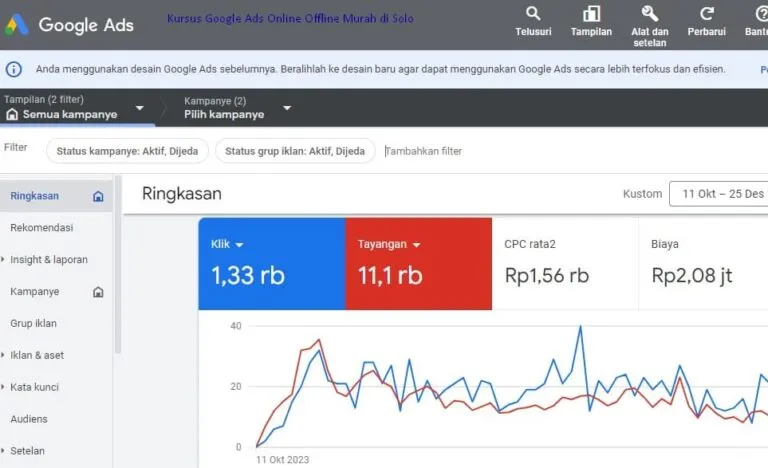Click Status kampanye: Aktif, Dijeda filter chip
This screenshot has height=468, width=768.
pyautogui.click(x=127, y=151)
